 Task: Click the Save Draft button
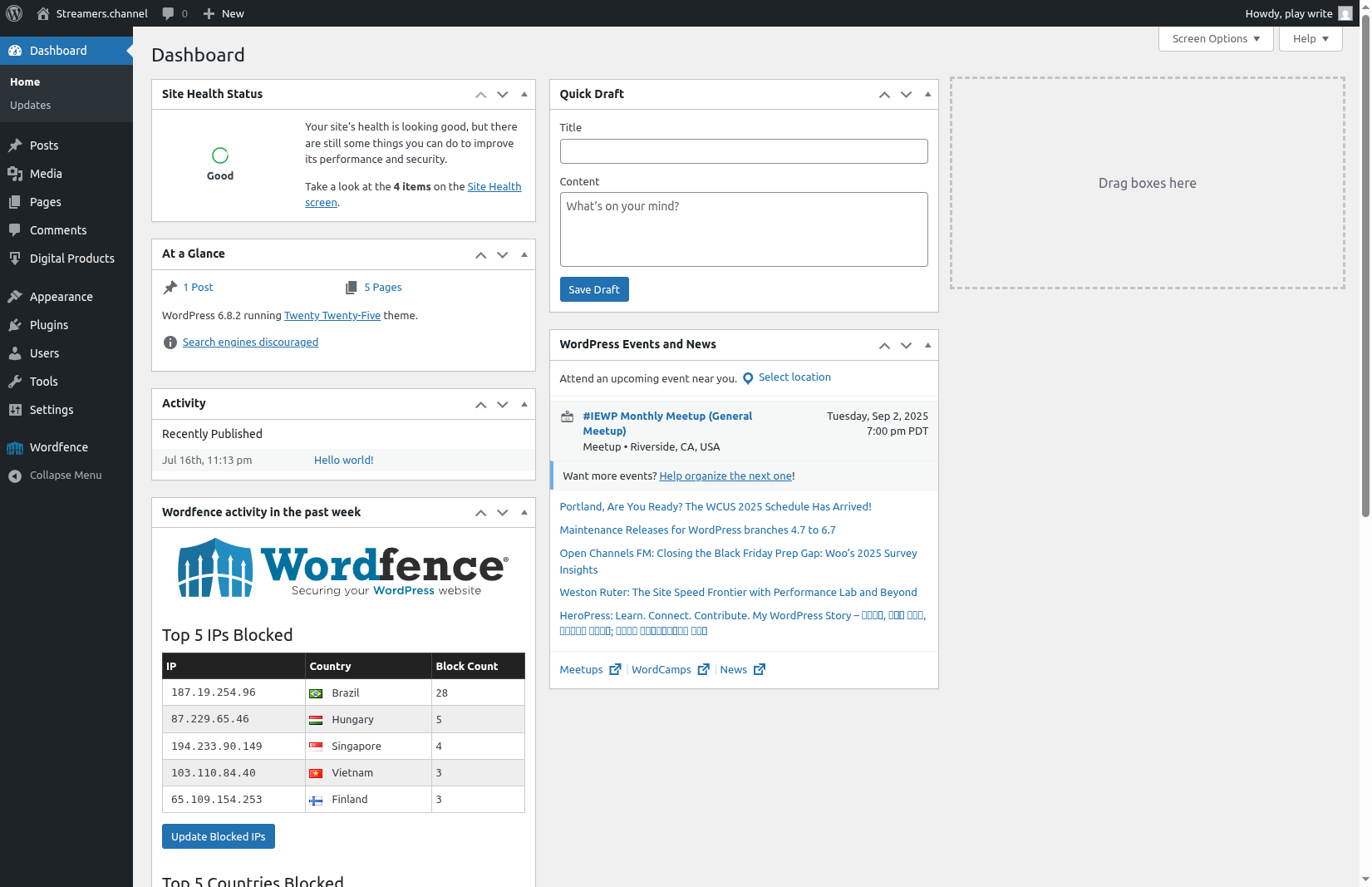point(594,289)
